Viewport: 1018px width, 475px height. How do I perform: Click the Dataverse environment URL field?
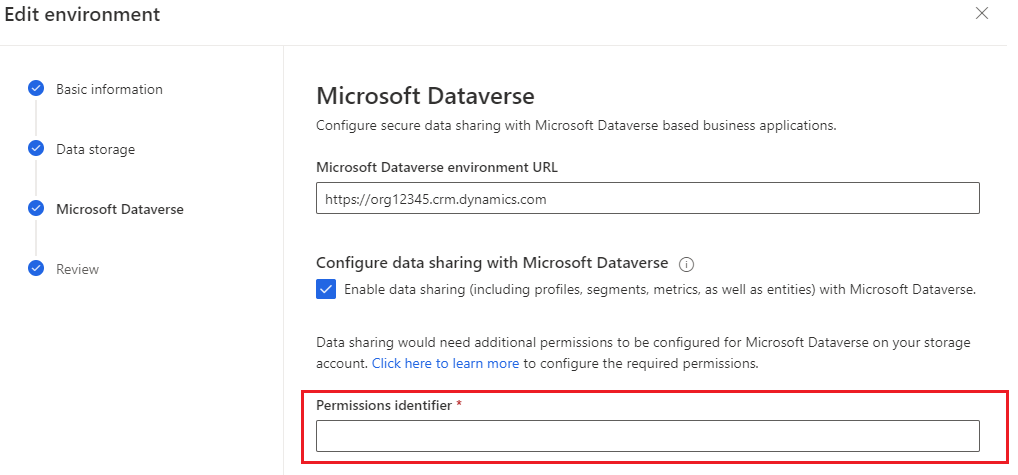[x=647, y=199]
